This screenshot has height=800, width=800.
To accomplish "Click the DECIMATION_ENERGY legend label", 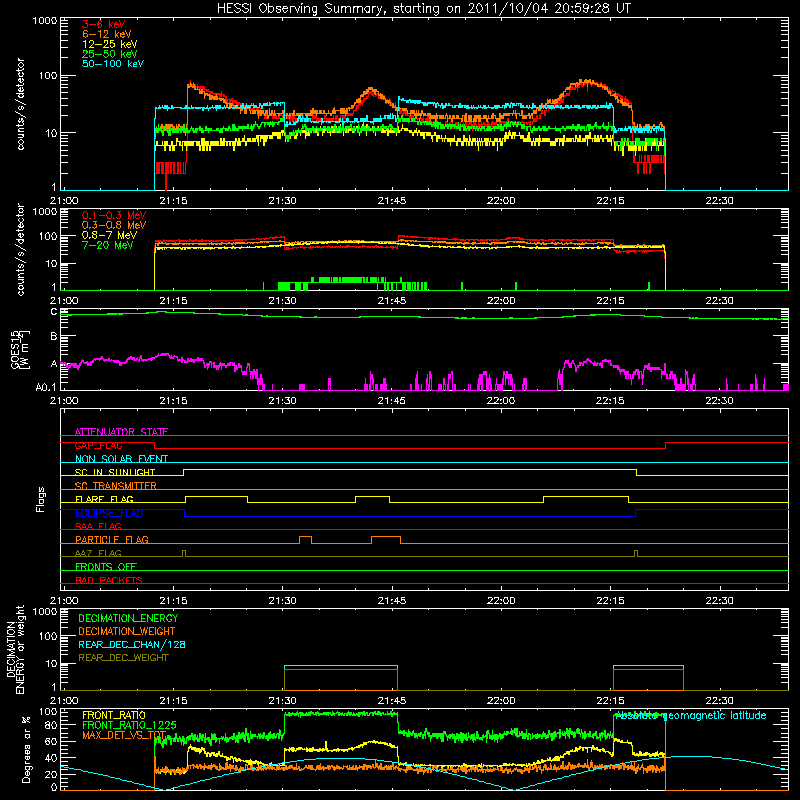I will (128, 618).
